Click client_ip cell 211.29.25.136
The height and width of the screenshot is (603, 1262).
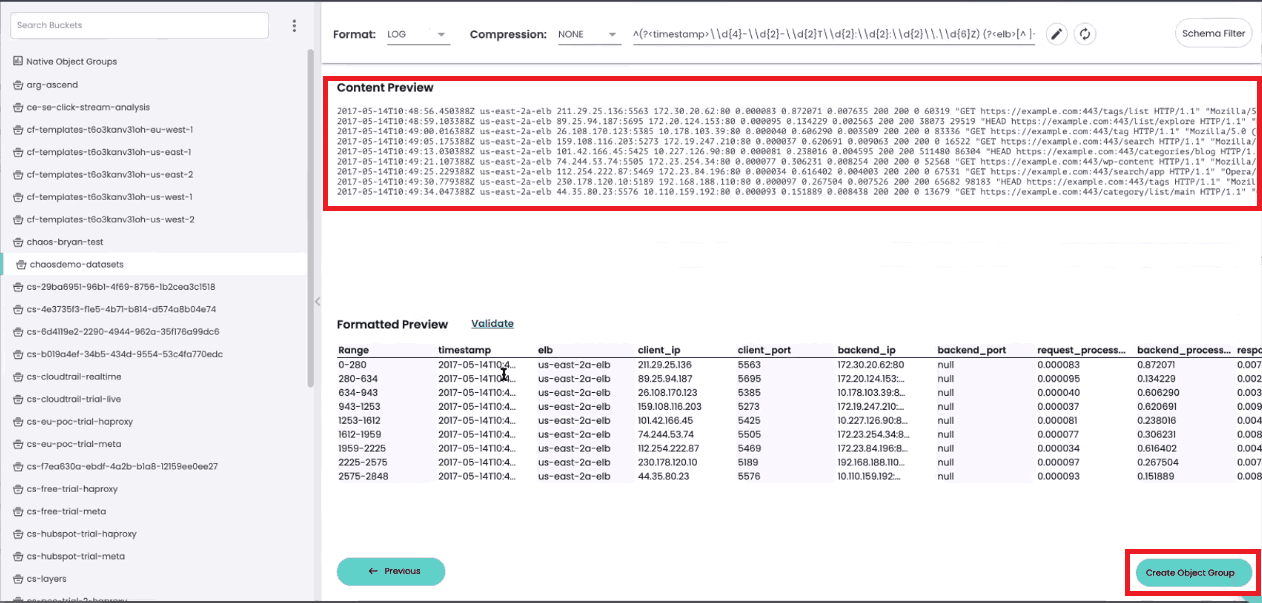pos(665,365)
